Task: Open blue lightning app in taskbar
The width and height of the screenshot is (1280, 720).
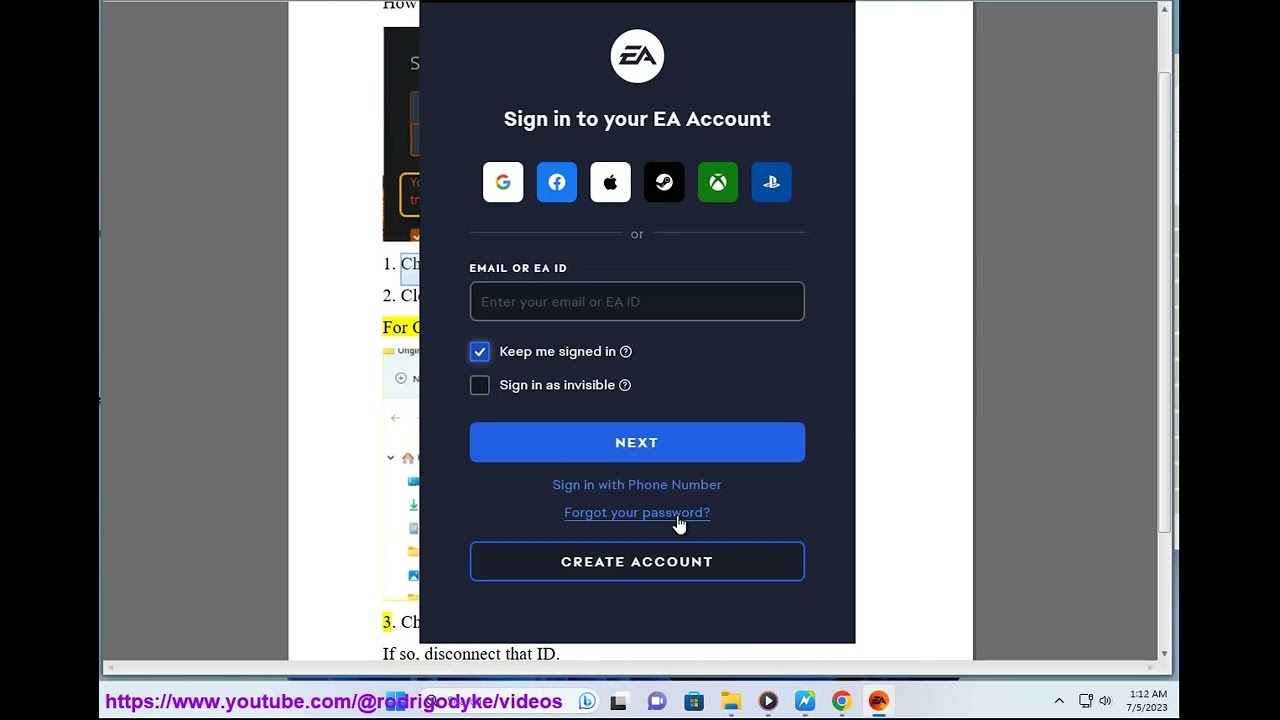Action: 805,701
